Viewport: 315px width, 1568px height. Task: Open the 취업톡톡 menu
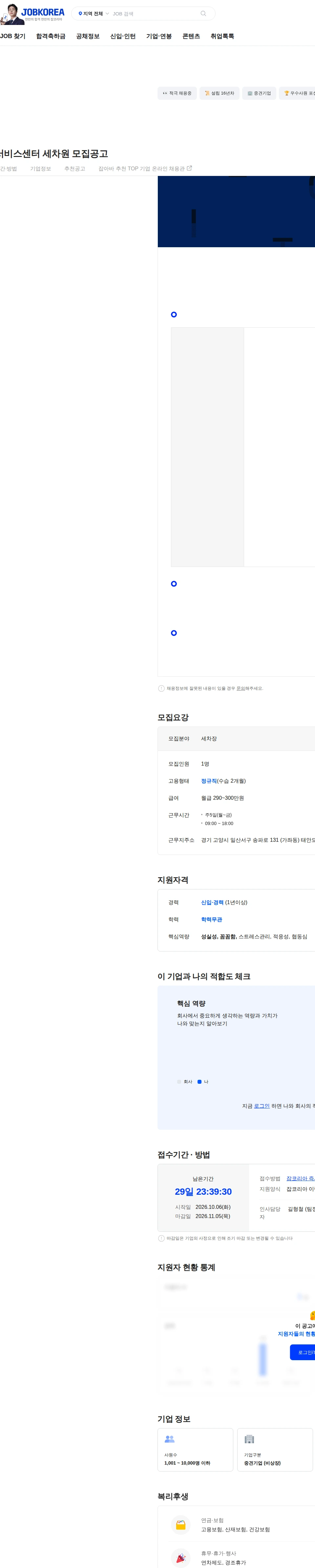point(222,36)
